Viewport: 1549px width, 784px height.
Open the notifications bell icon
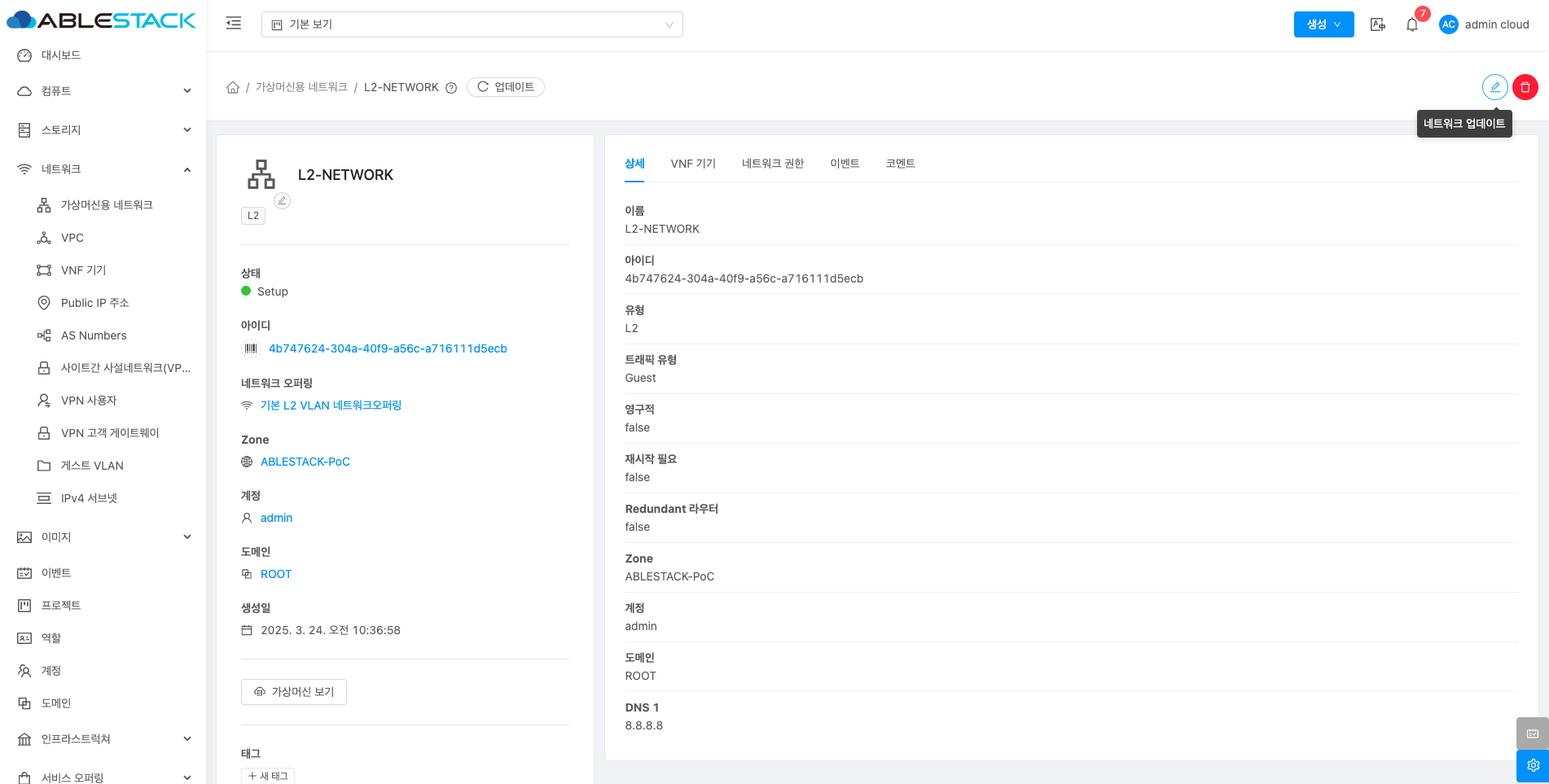coord(1412,24)
